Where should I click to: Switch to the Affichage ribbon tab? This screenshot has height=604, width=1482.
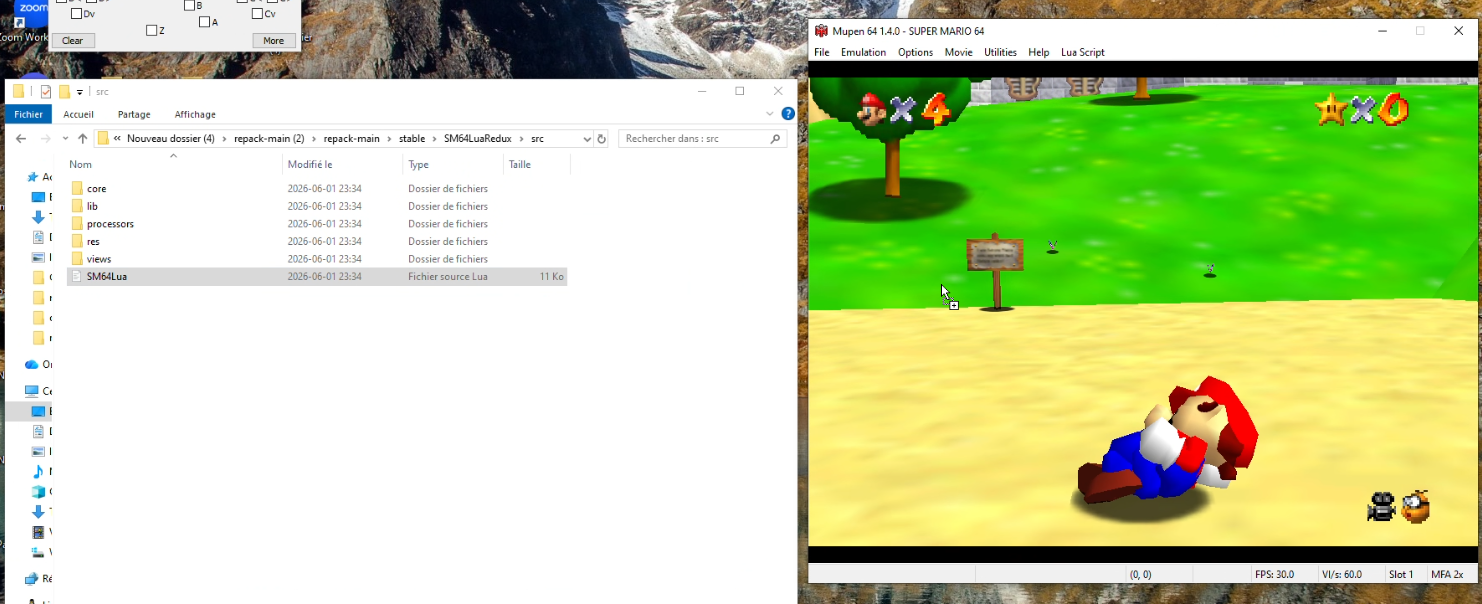(195, 114)
